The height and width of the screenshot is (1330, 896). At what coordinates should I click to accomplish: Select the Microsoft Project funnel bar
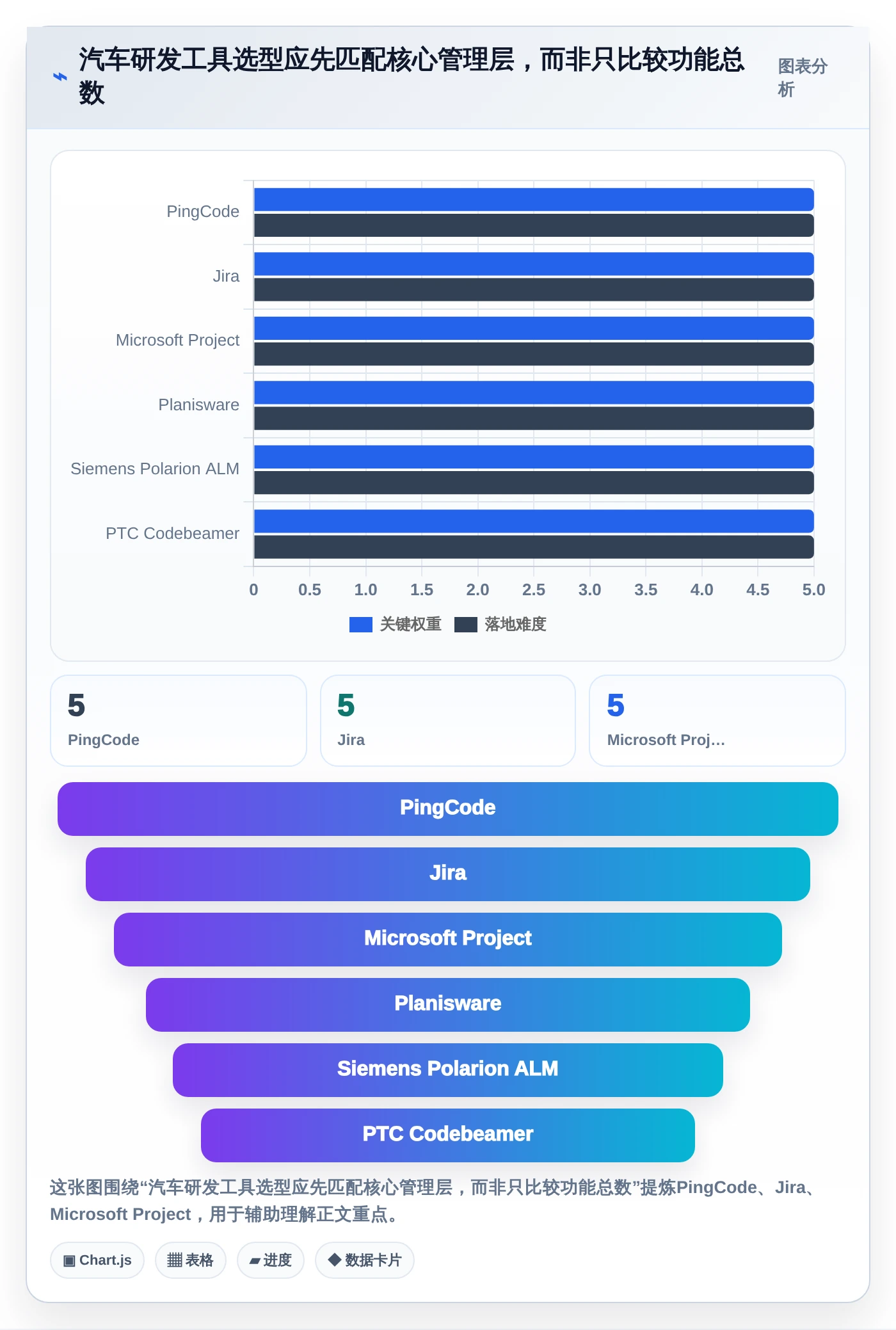point(448,940)
